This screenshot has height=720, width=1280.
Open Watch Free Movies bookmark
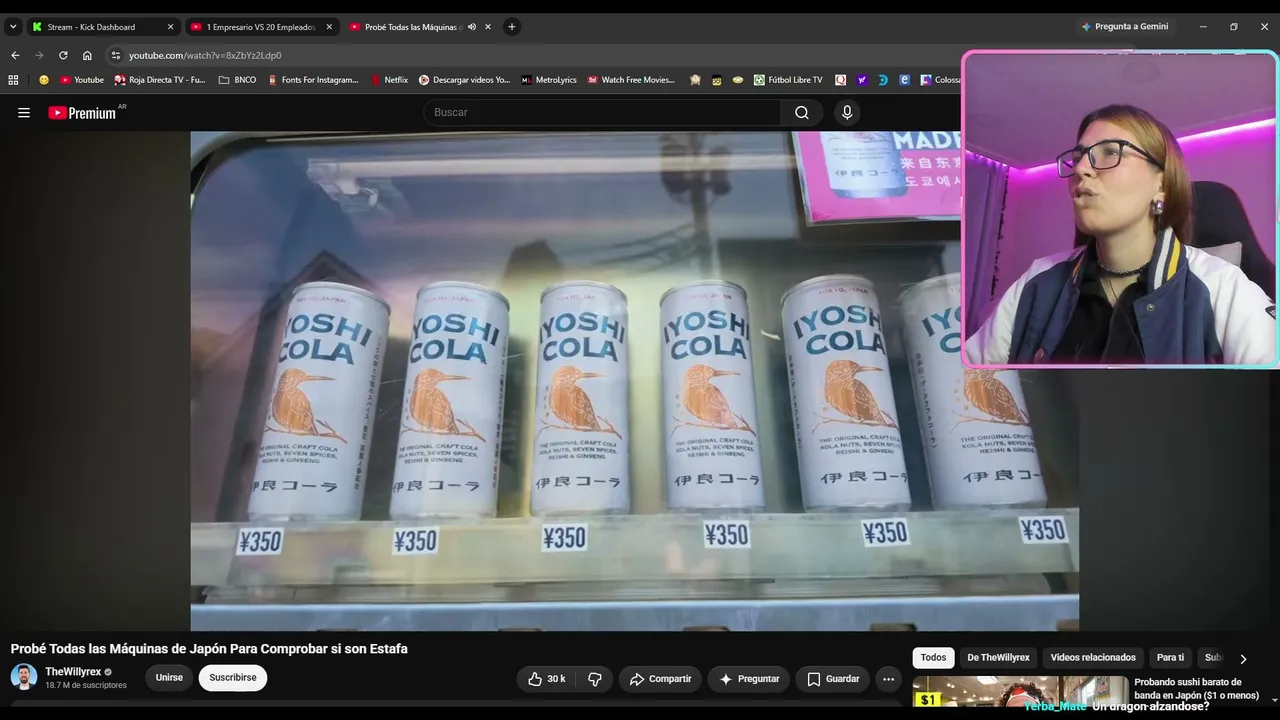point(631,80)
